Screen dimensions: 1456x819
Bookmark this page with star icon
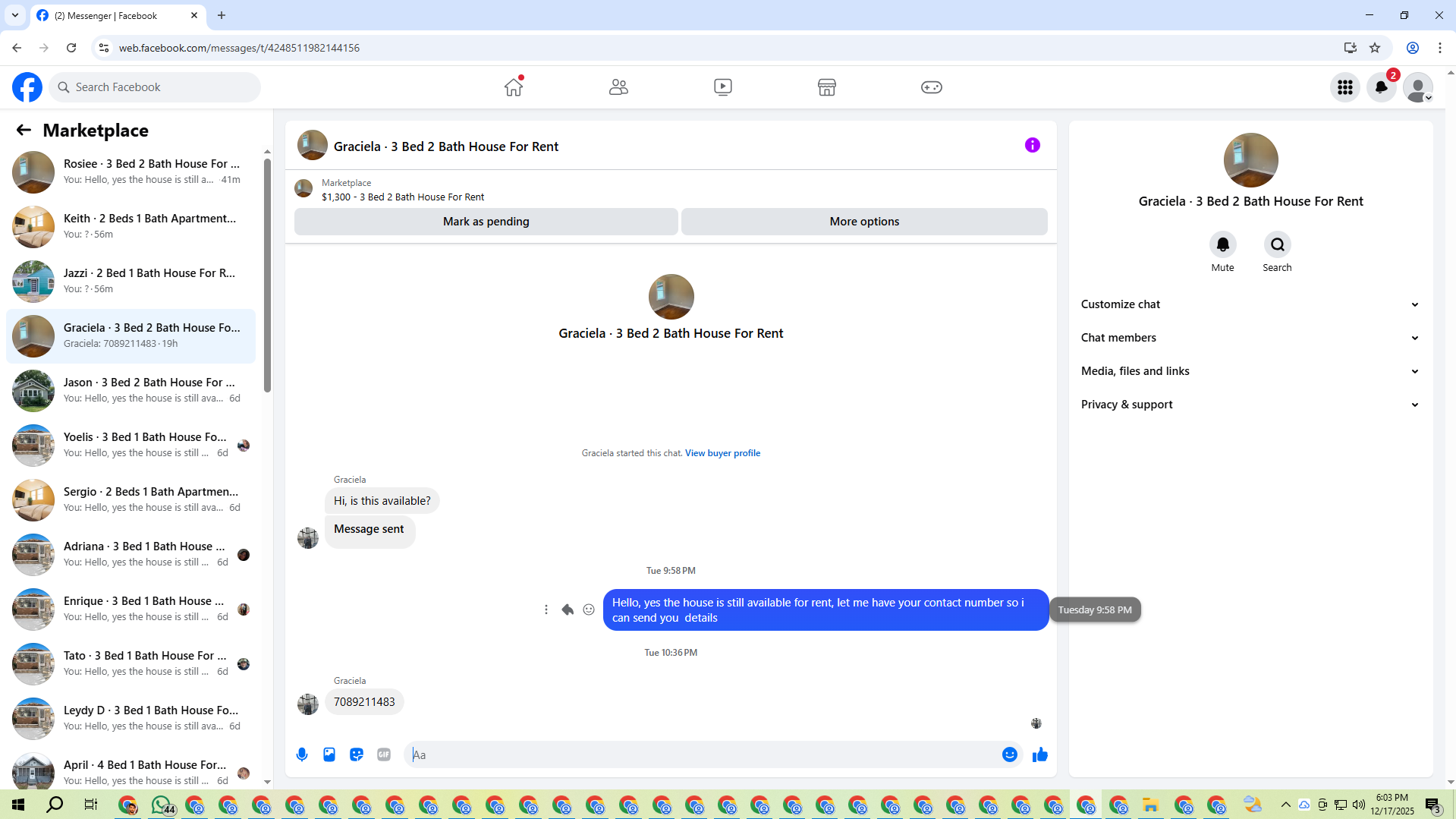point(1375,48)
